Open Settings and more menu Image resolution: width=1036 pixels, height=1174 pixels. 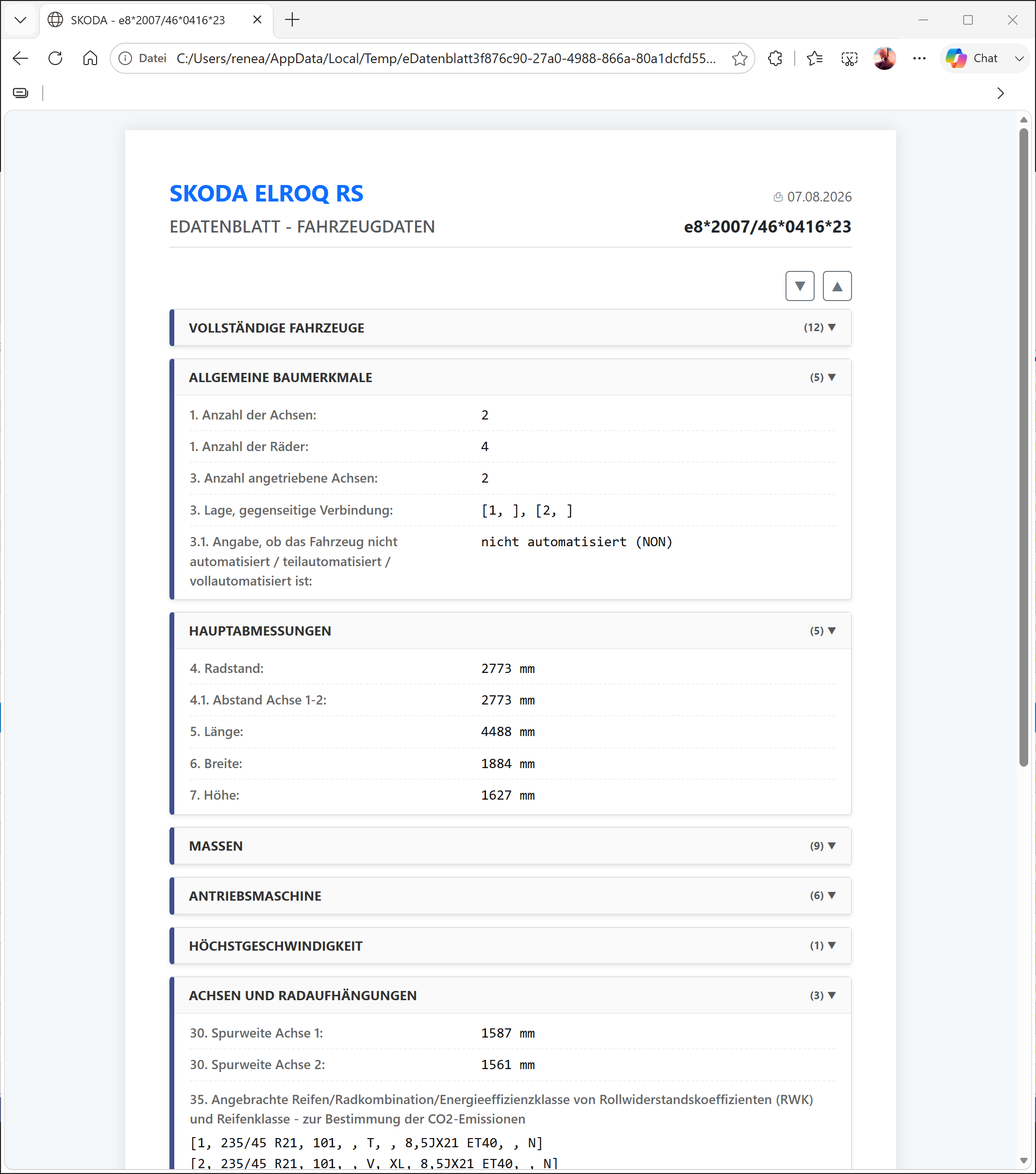tap(919, 59)
